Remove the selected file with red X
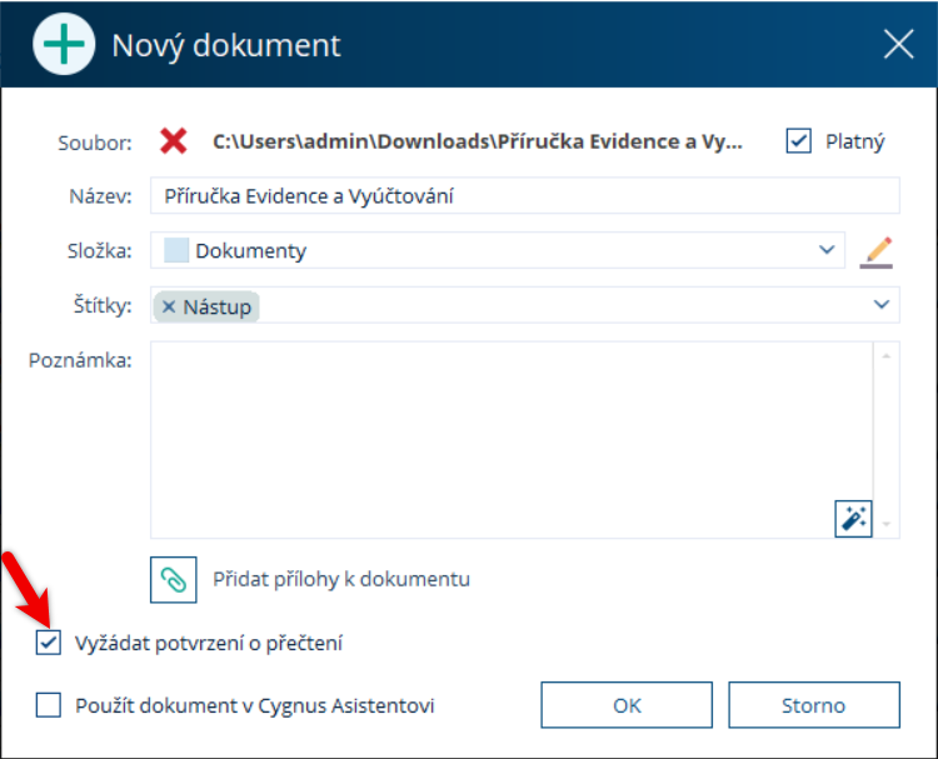This screenshot has width=938, height=759. coord(173,142)
